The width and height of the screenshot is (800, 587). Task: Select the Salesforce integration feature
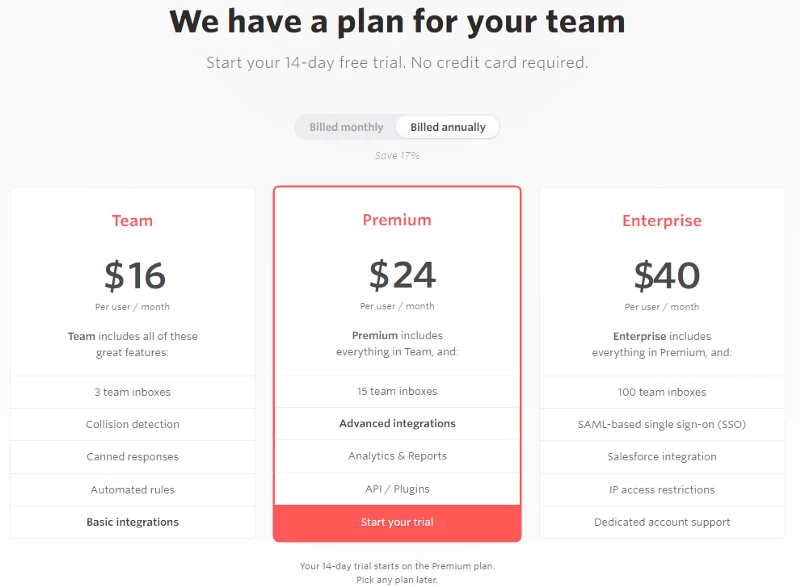tap(663, 457)
